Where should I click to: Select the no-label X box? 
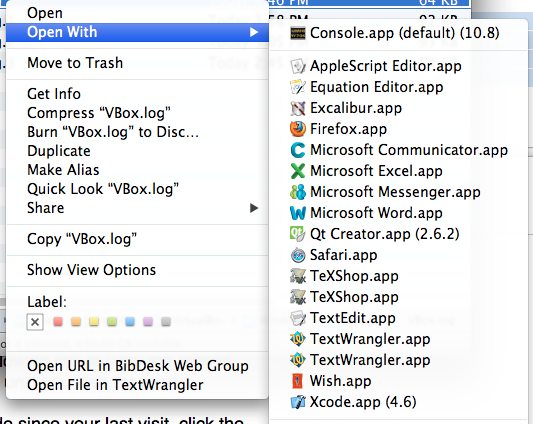coord(35,322)
